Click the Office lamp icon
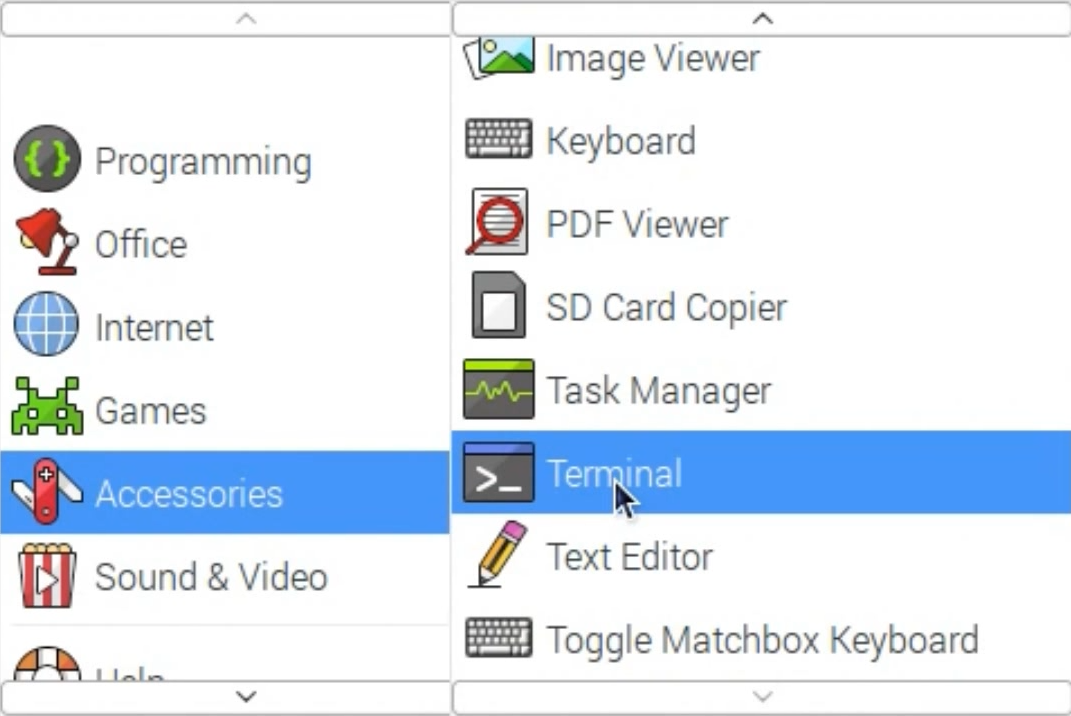1071x716 pixels. click(46, 241)
